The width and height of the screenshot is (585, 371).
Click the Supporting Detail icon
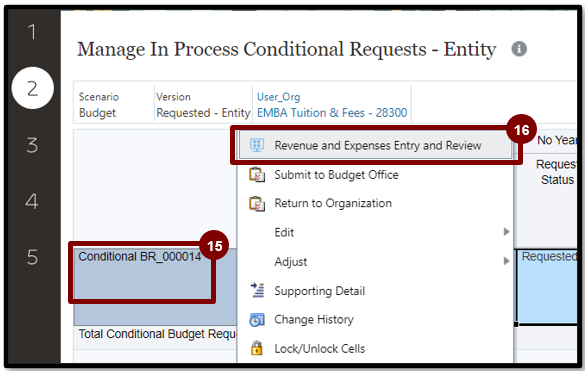pos(257,290)
